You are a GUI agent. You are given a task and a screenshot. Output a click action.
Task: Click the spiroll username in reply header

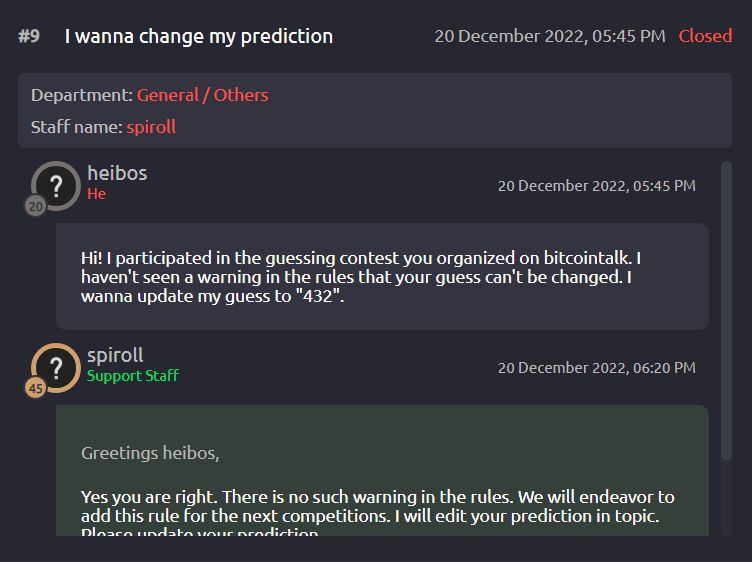pos(115,355)
